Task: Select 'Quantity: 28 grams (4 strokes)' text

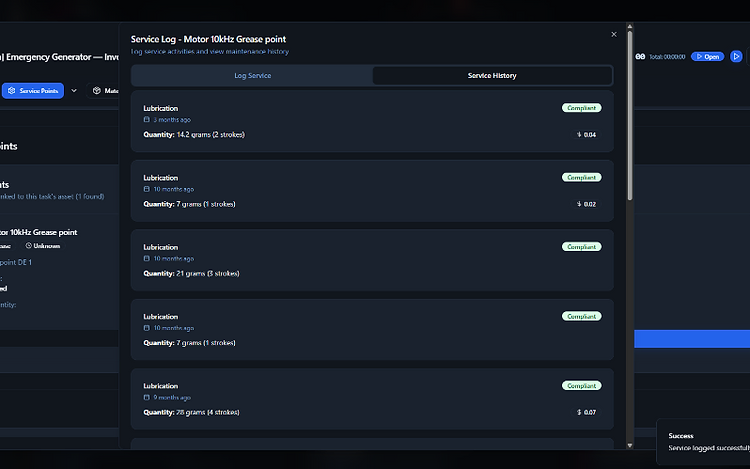Action: tap(191, 412)
